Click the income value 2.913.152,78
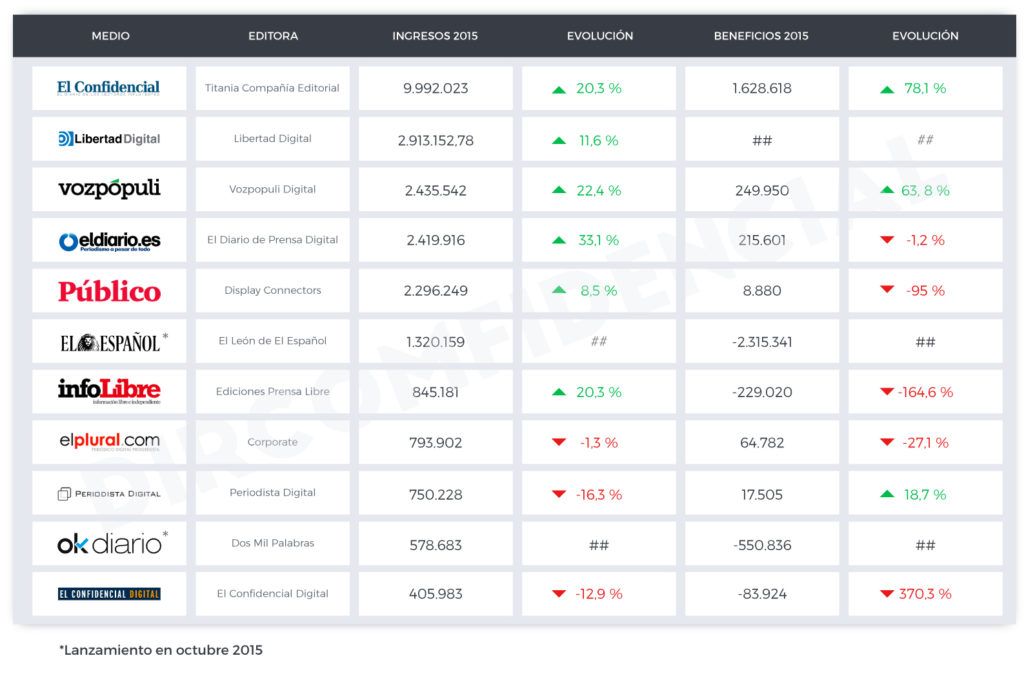1024x678 pixels. click(436, 140)
